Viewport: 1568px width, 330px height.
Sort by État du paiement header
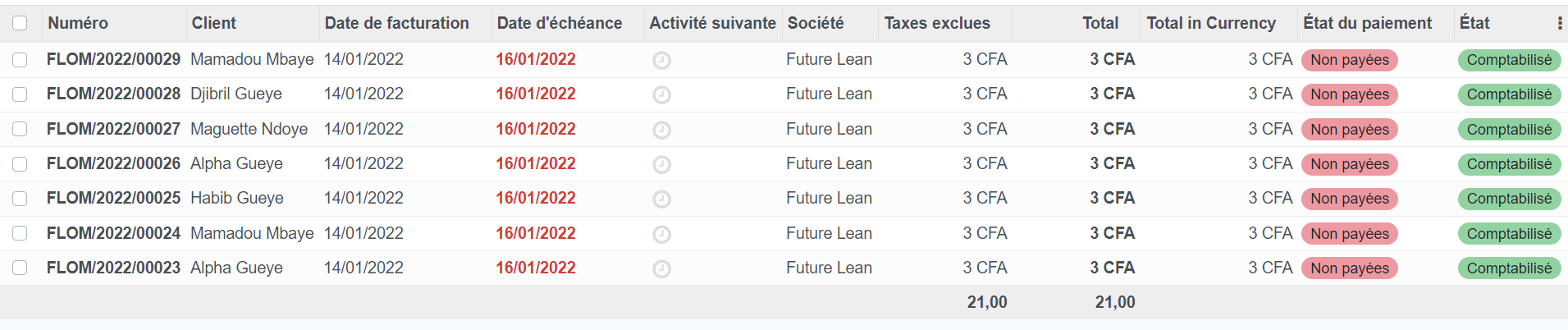[x=1367, y=23]
